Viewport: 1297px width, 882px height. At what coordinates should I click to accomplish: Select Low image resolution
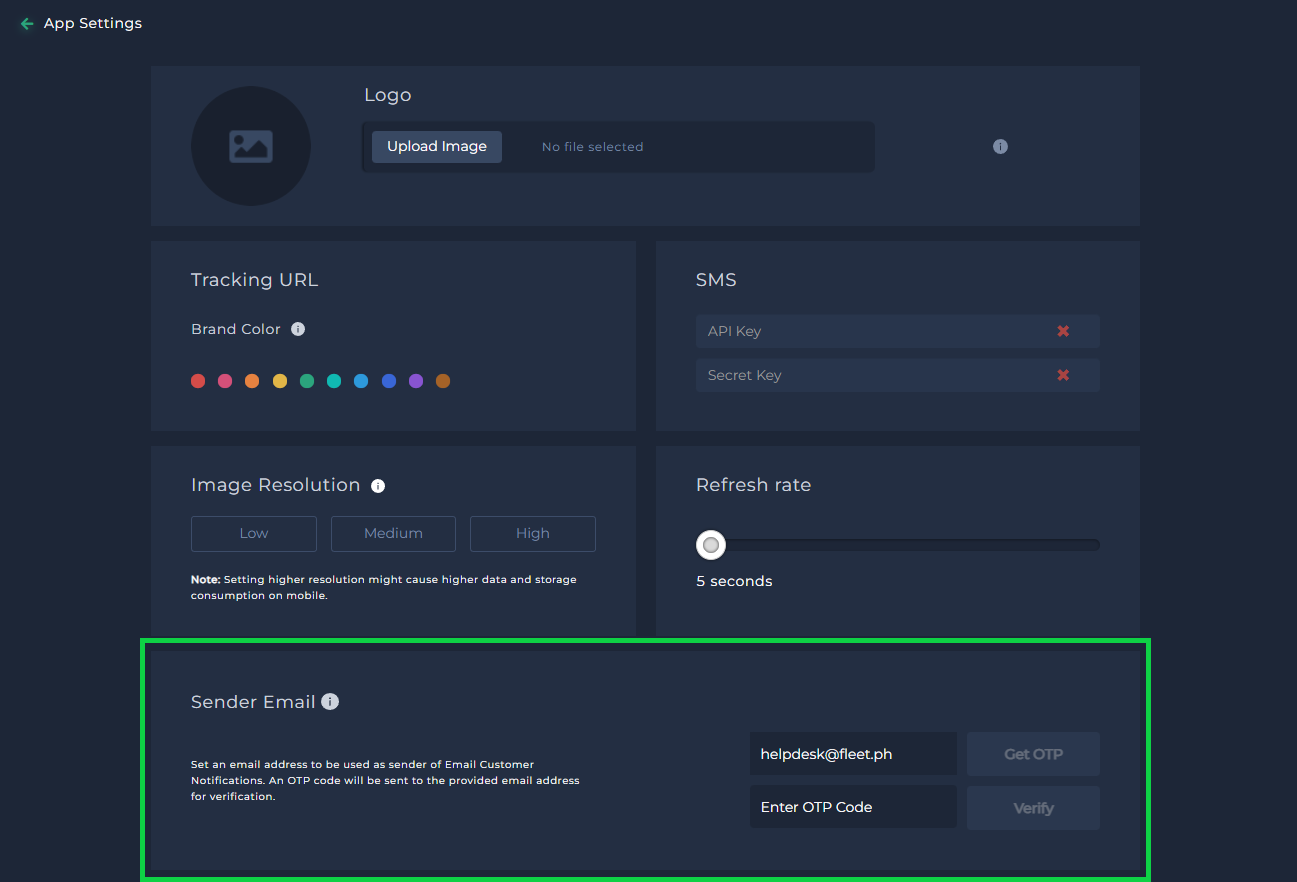tap(254, 534)
